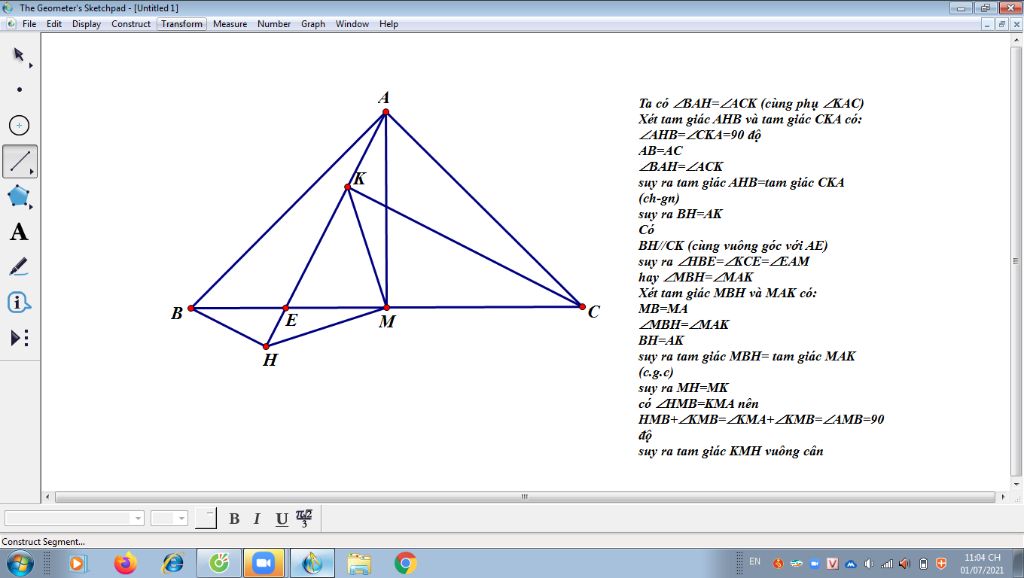Select the Information tool
The width and height of the screenshot is (1024, 578).
coord(18,302)
